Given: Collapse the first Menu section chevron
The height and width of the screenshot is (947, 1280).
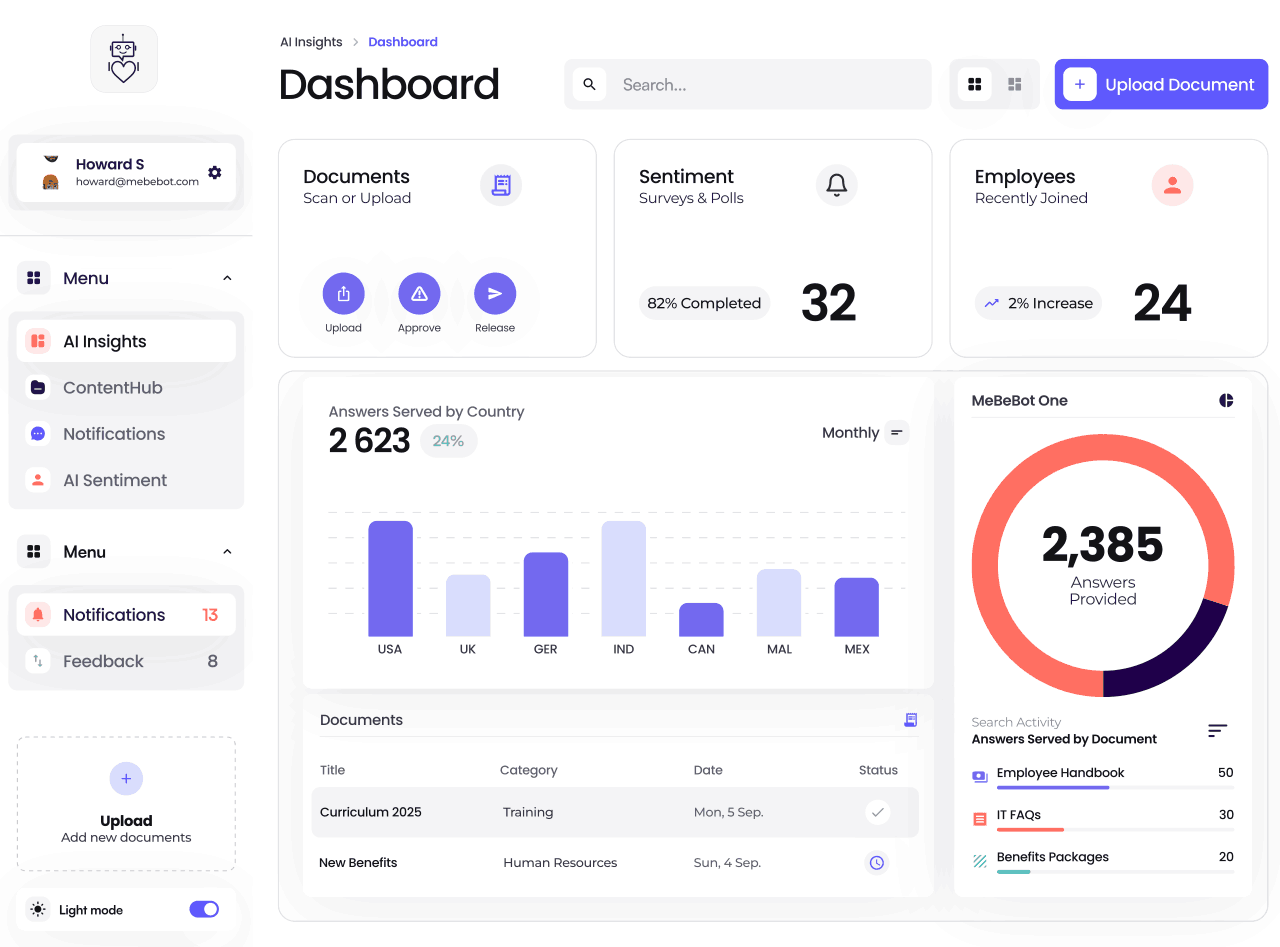Looking at the screenshot, I should point(227,278).
